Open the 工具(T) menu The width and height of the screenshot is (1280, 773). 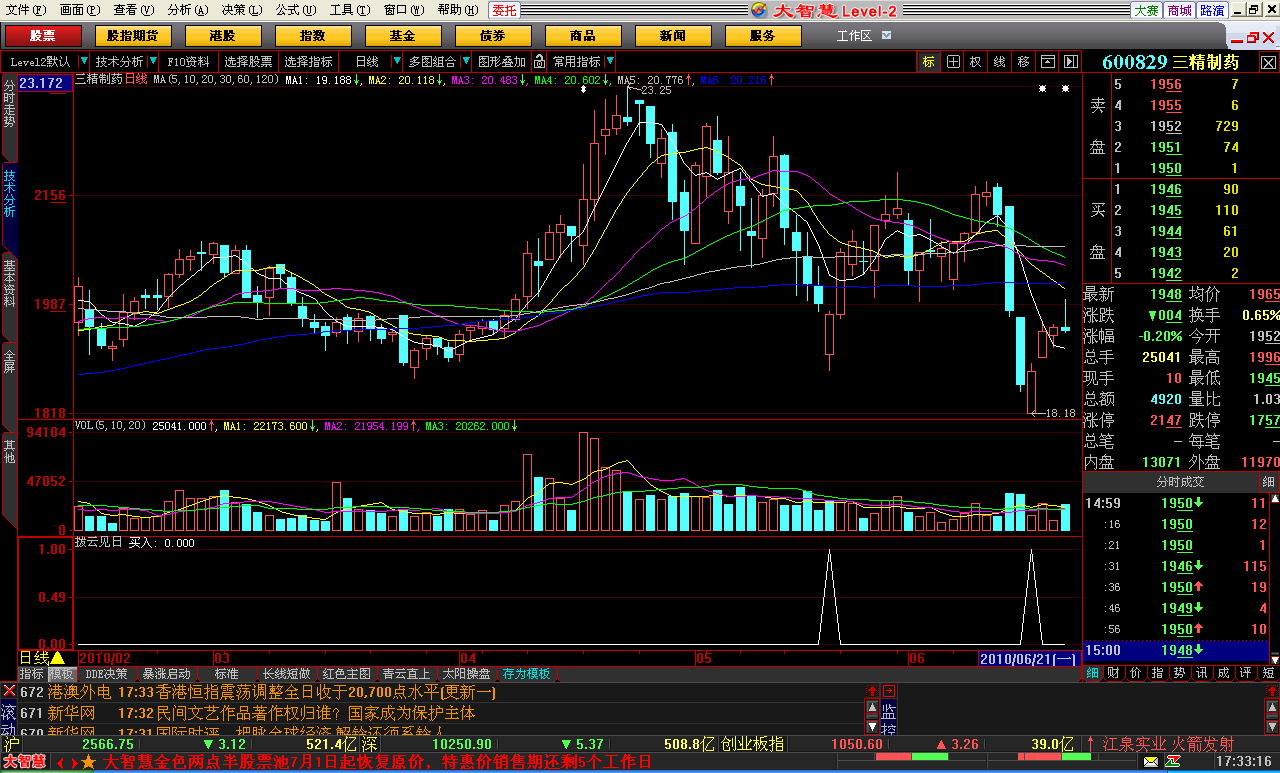[x=349, y=10]
